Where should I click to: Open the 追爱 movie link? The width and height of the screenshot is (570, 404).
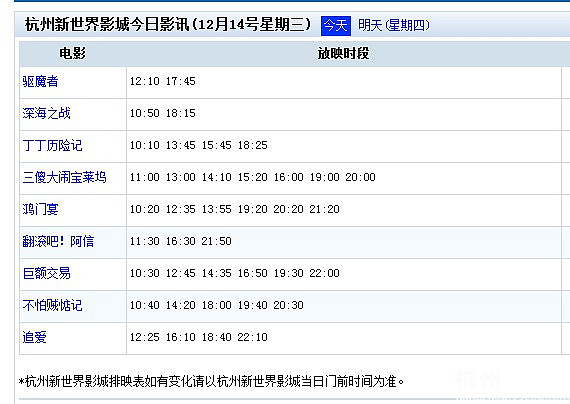pos(34,337)
